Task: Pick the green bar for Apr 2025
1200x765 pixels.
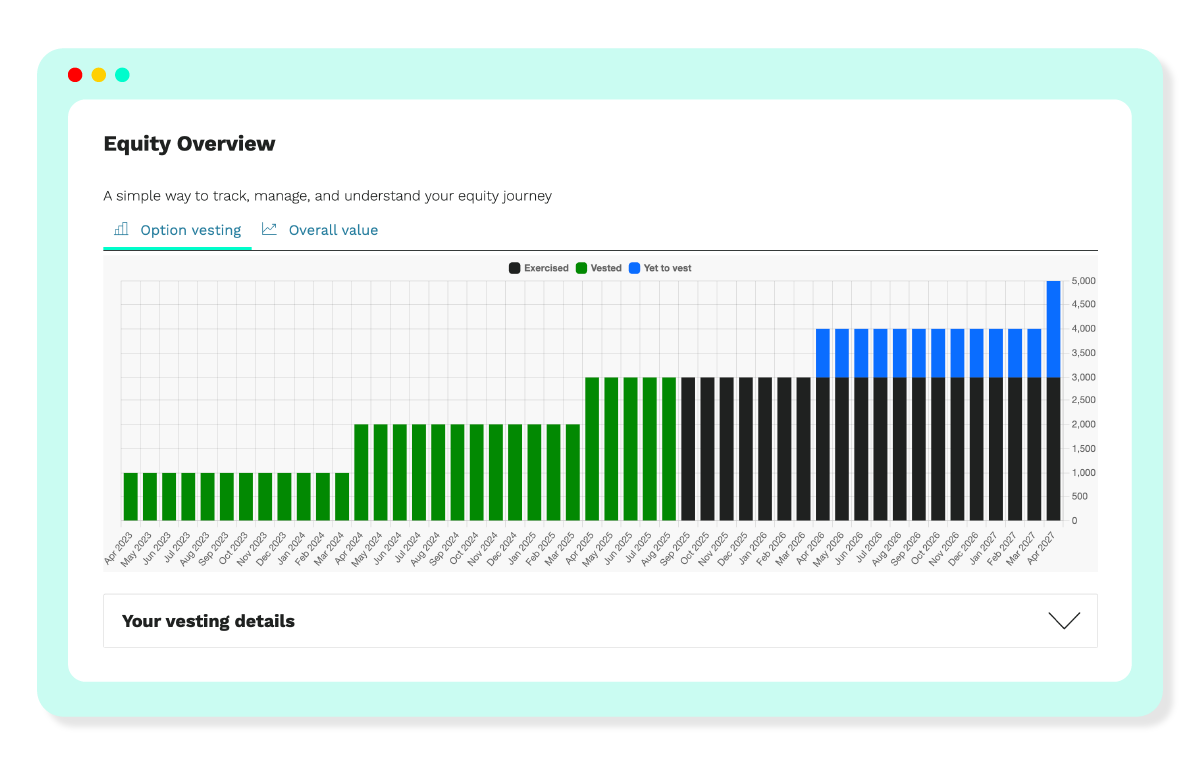Action: tap(592, 448)
